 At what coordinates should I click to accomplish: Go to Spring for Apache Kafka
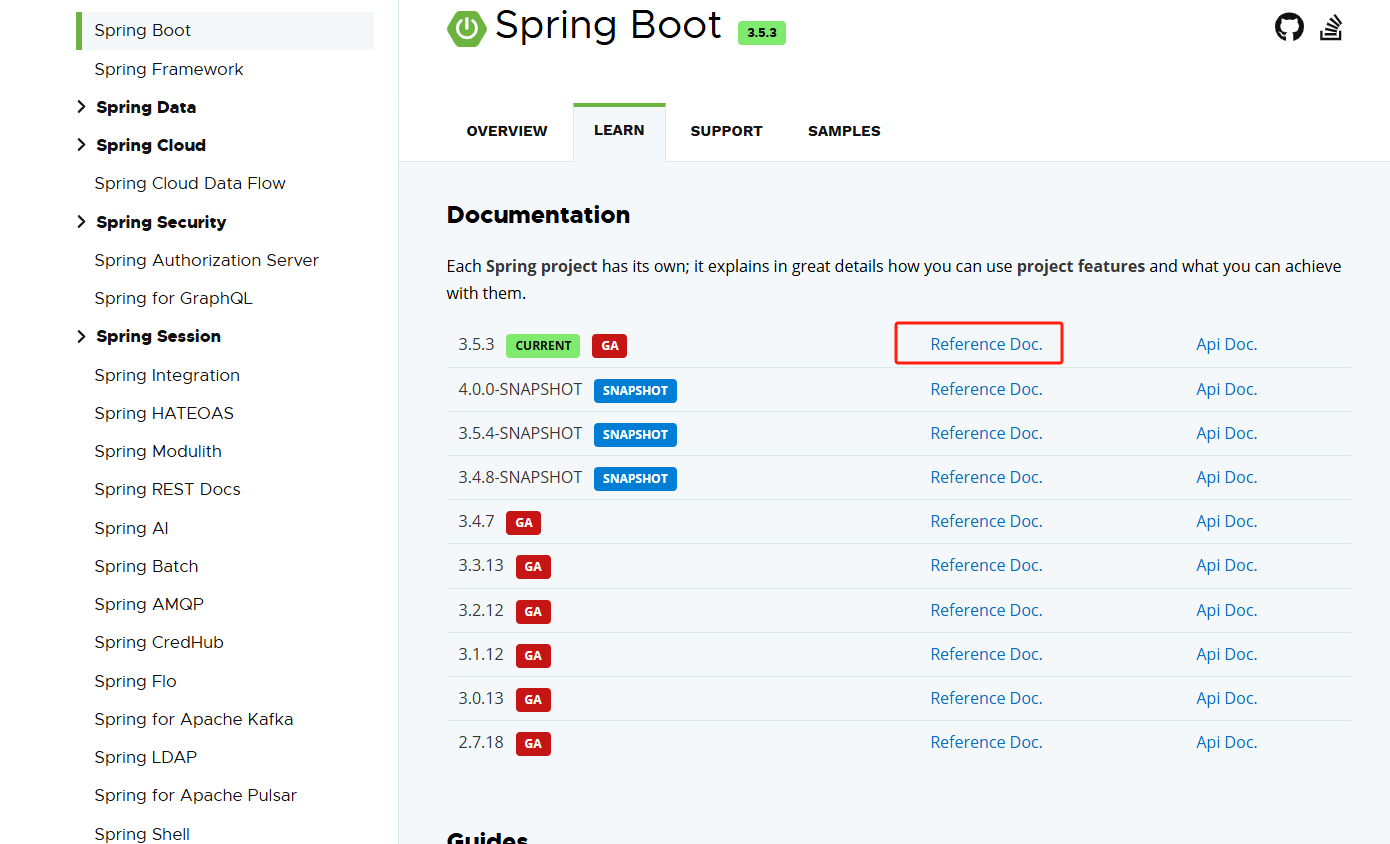click(193, 719)
